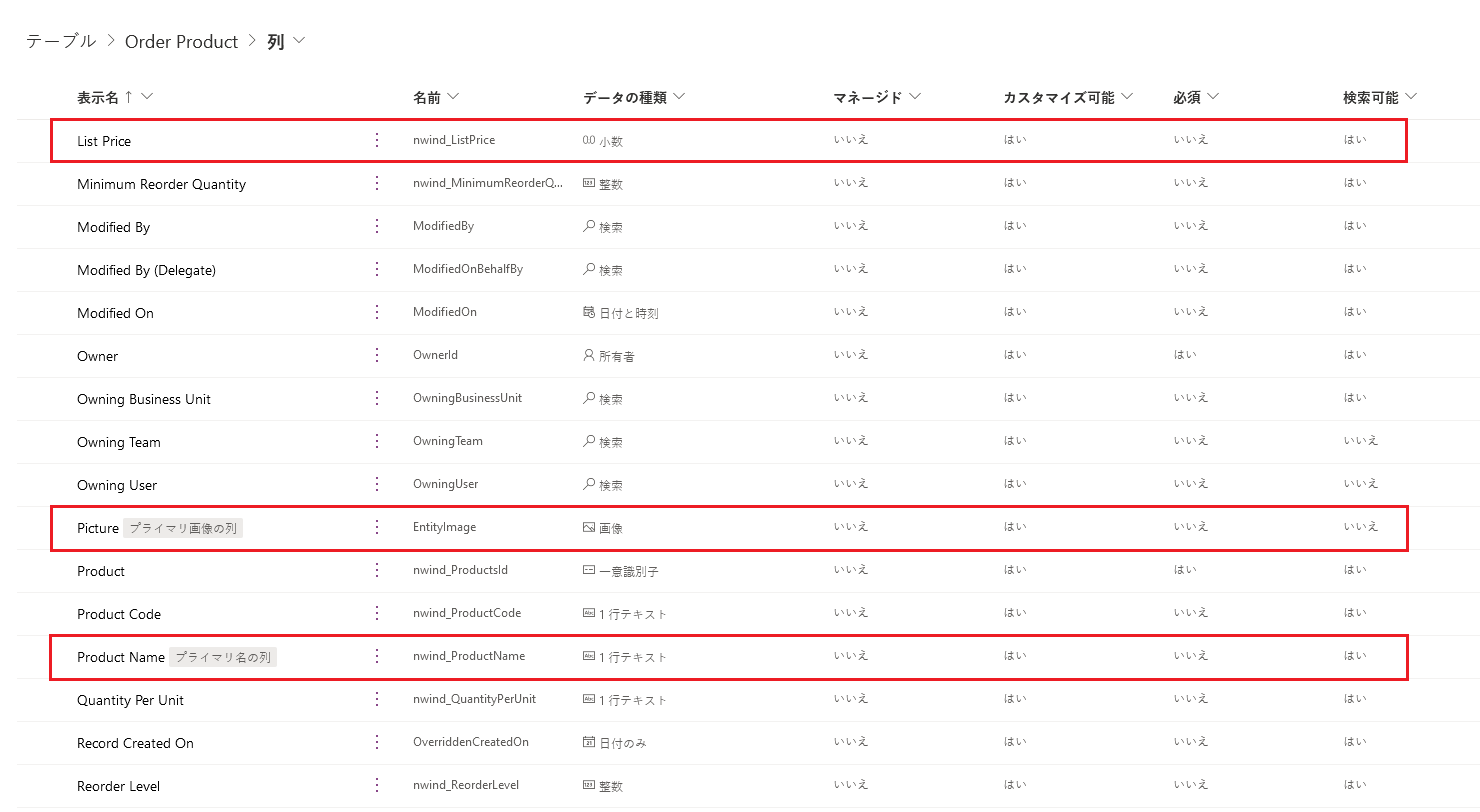Open more options for Owning Team row
This screenshot has width=1480, height=812.
377,441
